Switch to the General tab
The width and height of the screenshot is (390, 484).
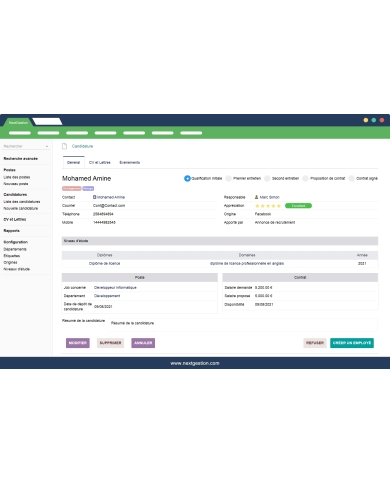click(x=73, y=162)
